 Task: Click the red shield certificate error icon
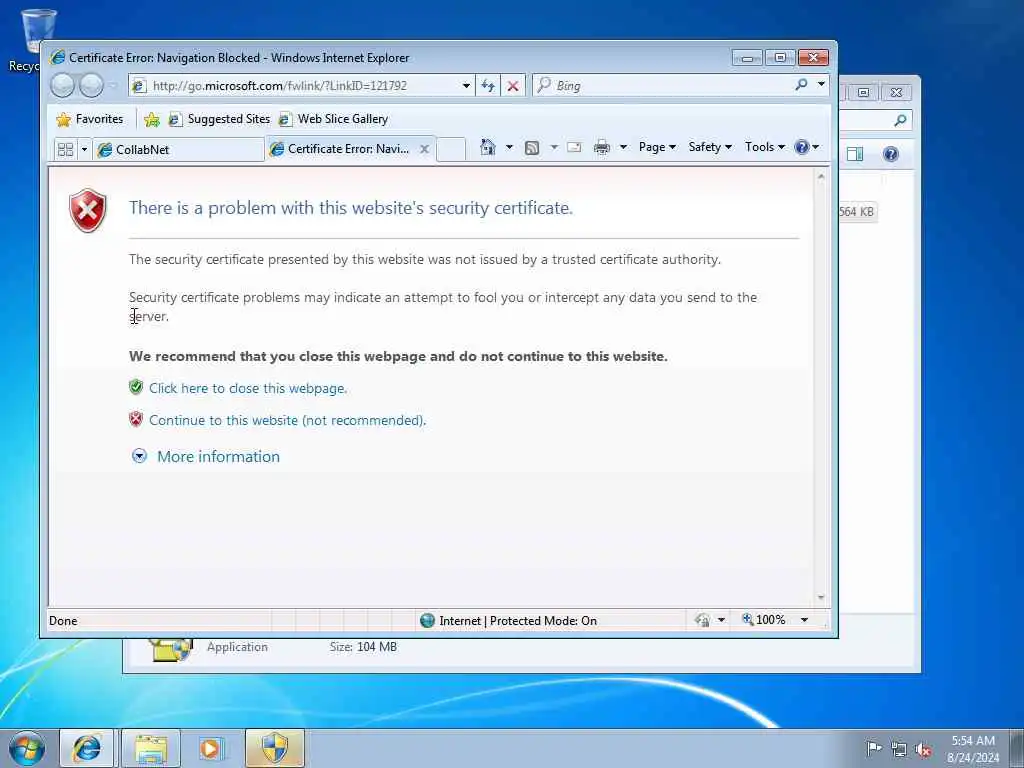(x=88, y=210)
